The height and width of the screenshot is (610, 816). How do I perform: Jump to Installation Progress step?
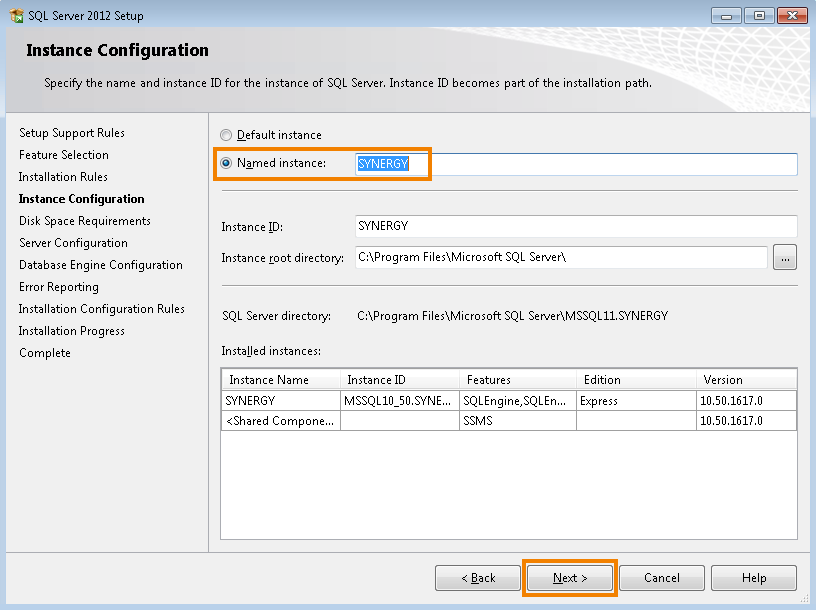pyautogui.click(x=71, y=330)
